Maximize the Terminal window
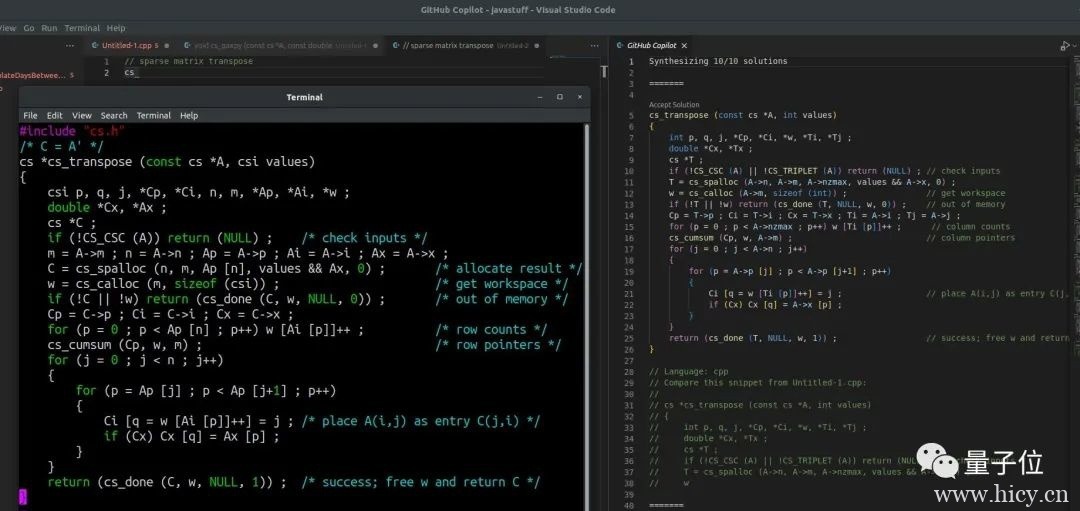This screenshot has height=511, width=1080. click(559, 97)
